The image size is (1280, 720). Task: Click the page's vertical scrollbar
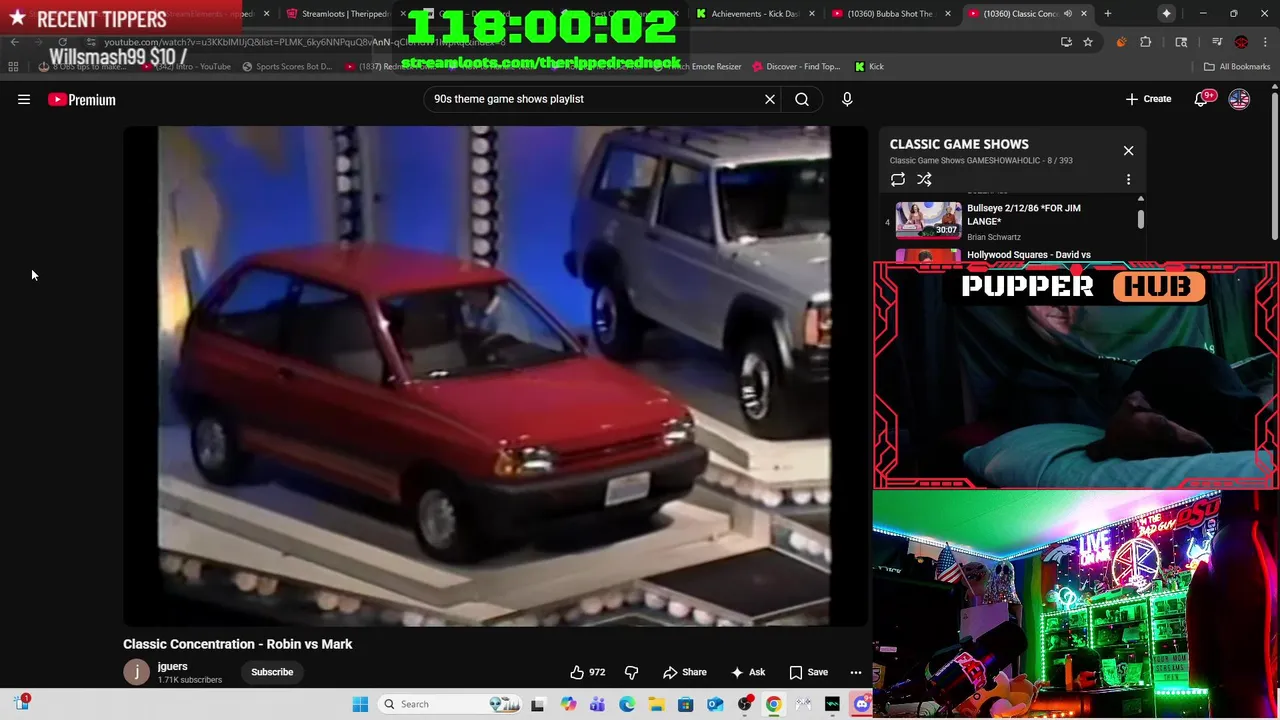click(1274, 165)
